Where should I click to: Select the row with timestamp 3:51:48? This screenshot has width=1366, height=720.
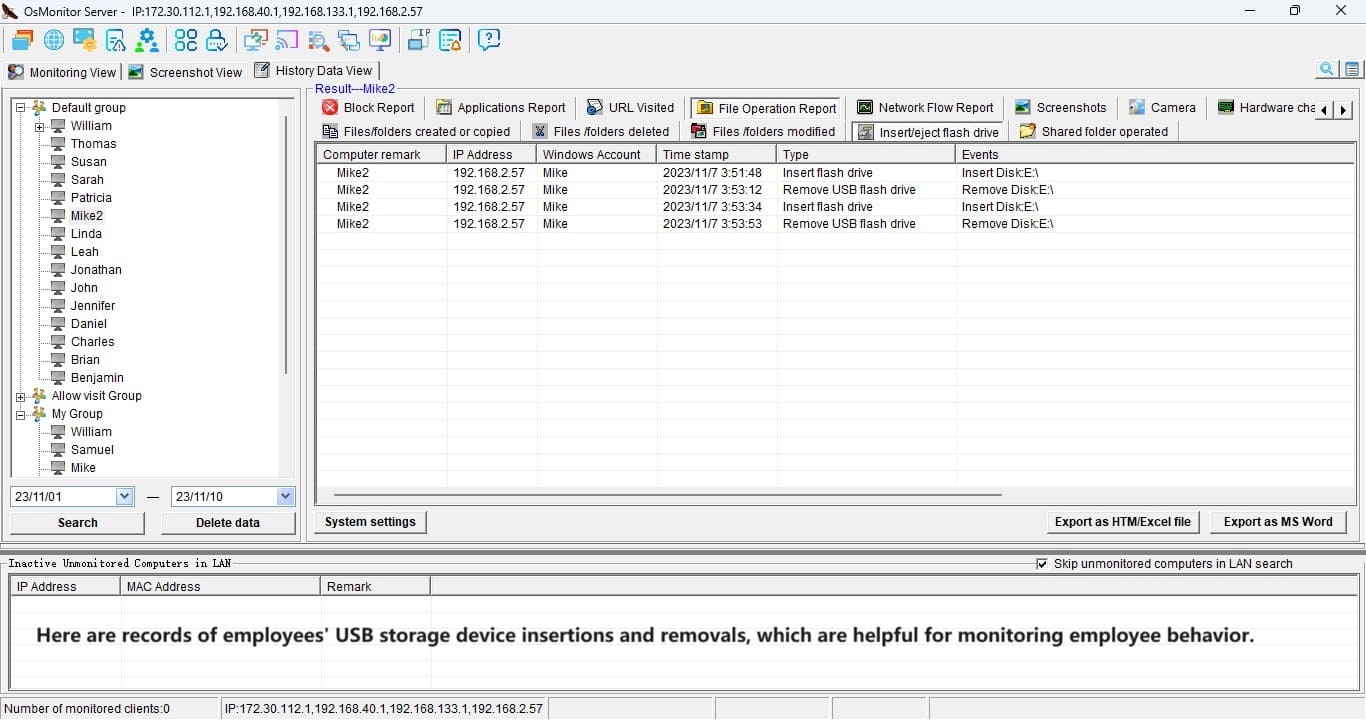pyautogui.click(x=835, y=173)
